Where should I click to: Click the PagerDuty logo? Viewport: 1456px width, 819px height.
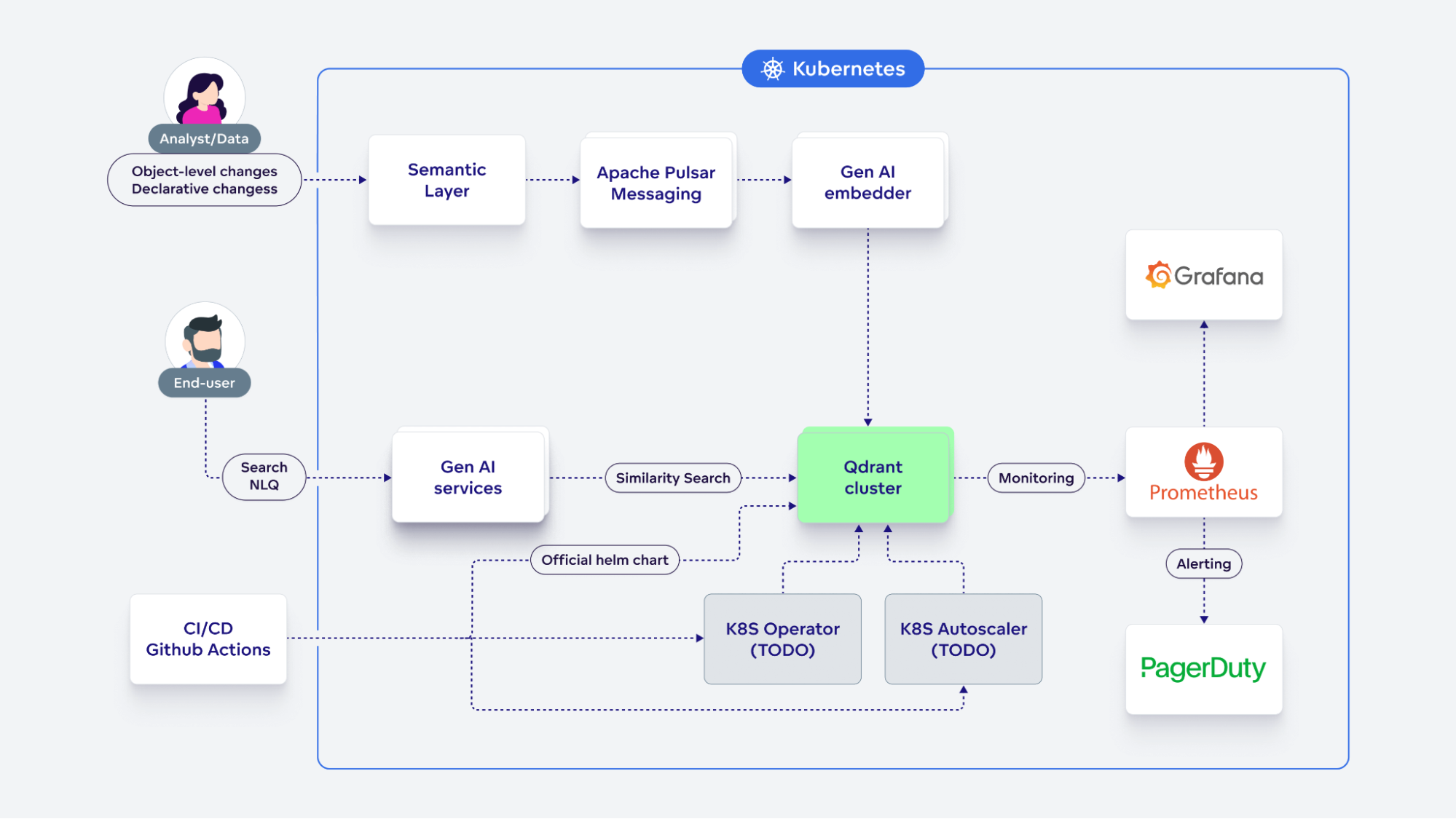1203,668
